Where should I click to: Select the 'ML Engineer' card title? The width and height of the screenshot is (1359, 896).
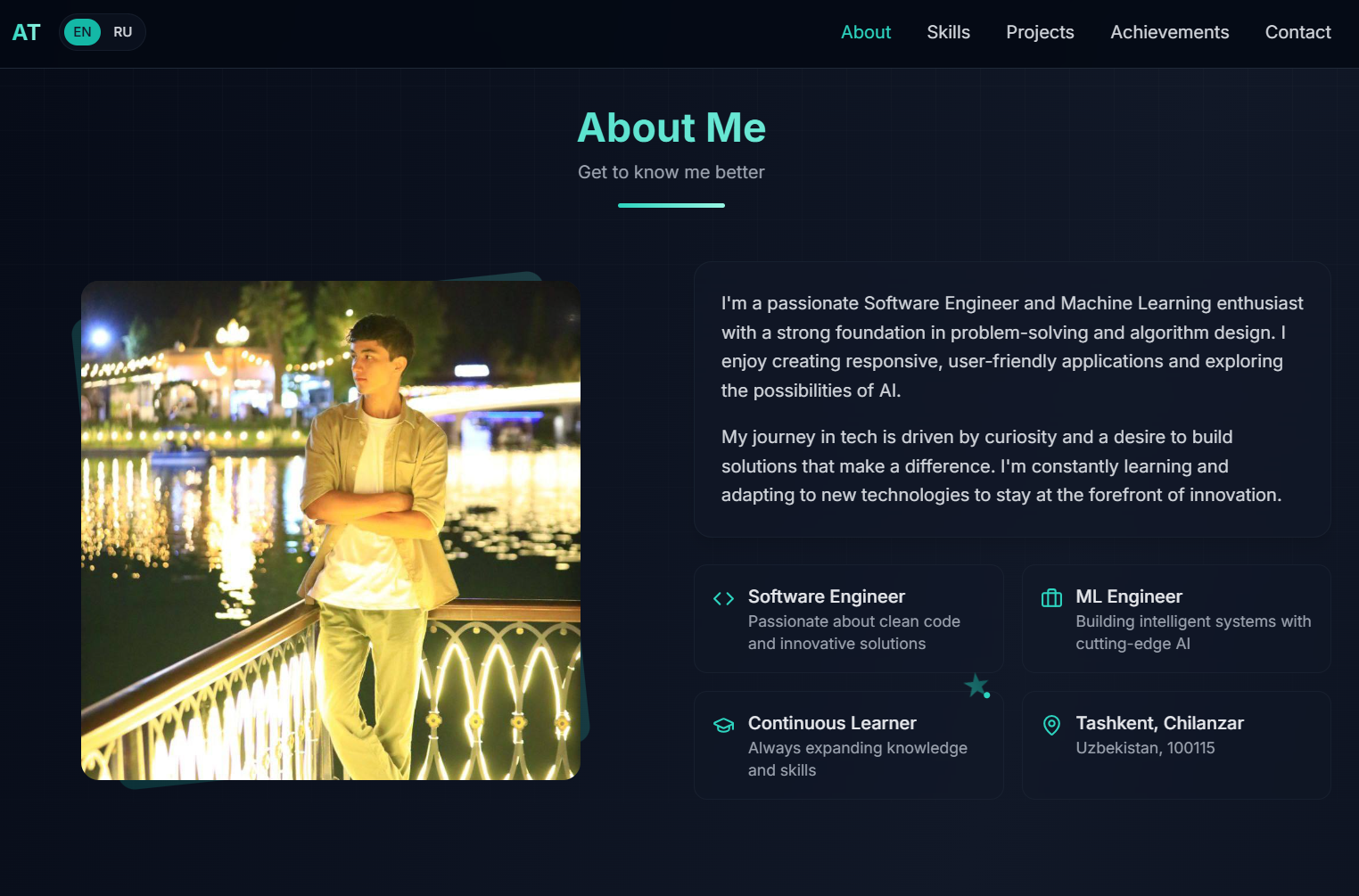pyautogui.click(x=1129, y=596)
